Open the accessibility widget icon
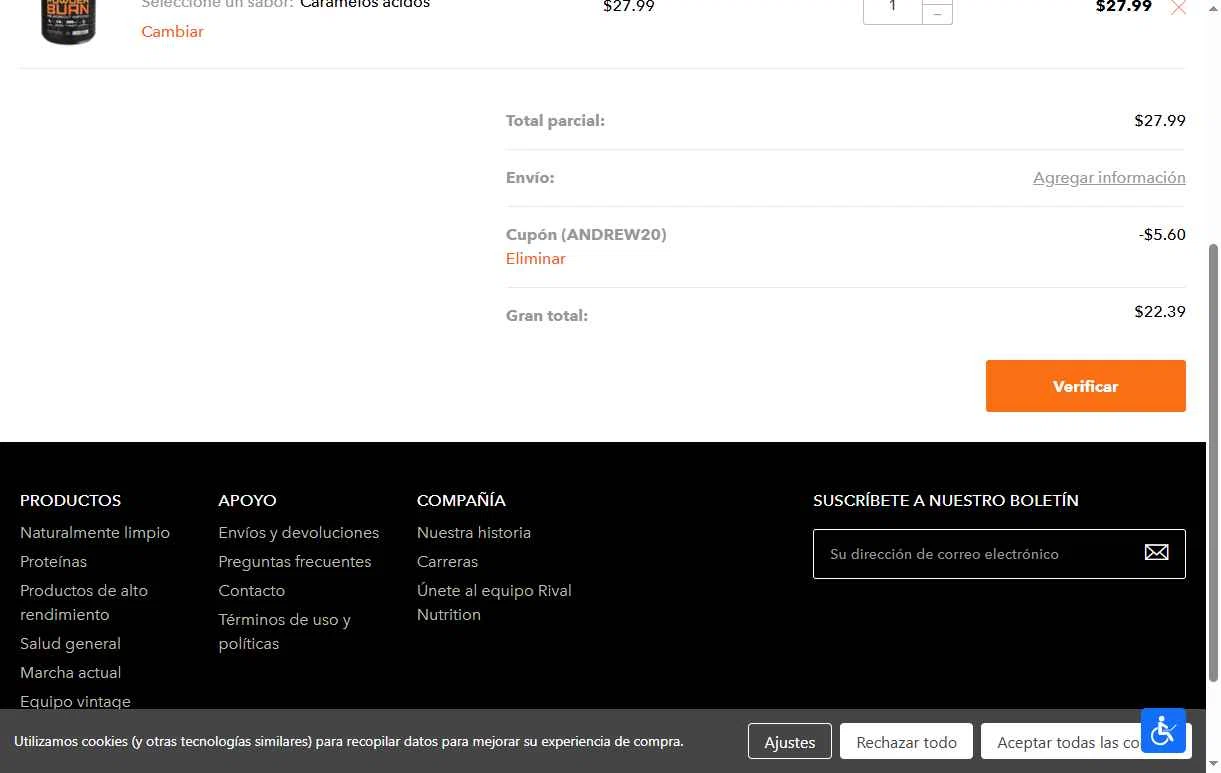This screenshot has width=1221, height=773. coord(1163,731)
